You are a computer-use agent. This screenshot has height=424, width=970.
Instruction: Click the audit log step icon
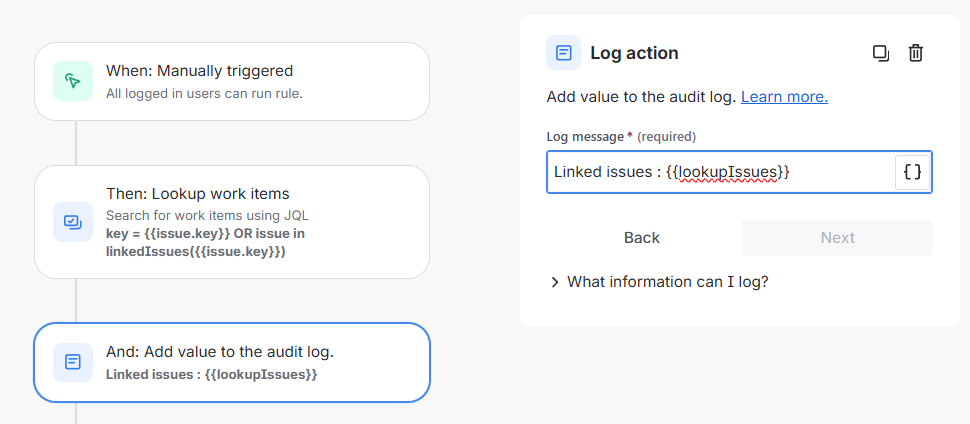click(x=73, y=362)
